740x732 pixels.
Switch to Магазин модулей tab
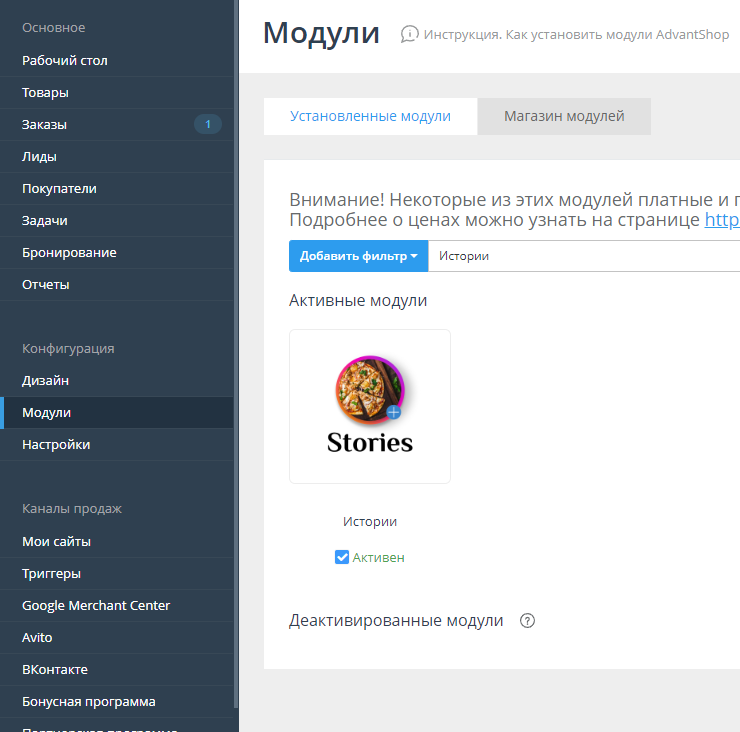point(564,116)
